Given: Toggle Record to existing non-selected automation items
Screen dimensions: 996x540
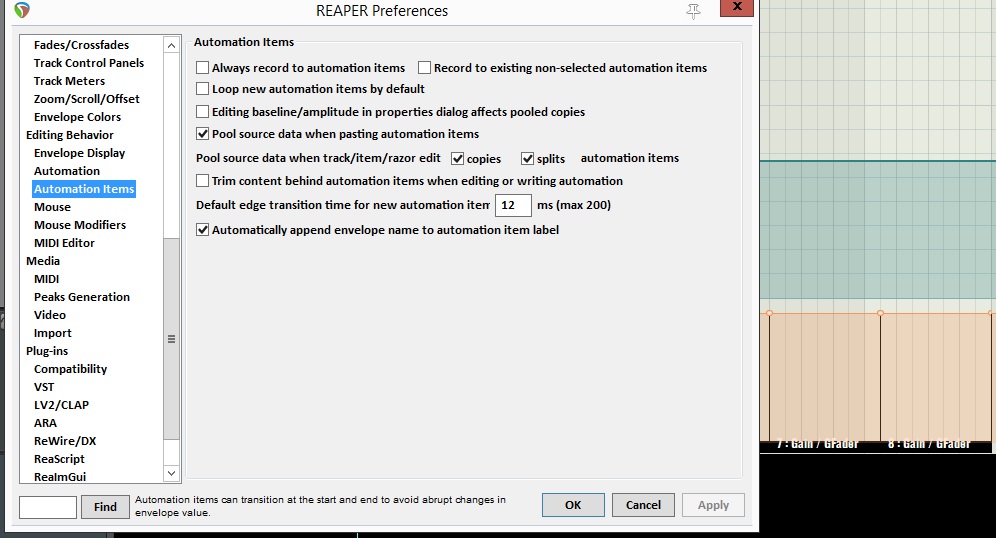Looking at the screenshot, I should 424,67.
